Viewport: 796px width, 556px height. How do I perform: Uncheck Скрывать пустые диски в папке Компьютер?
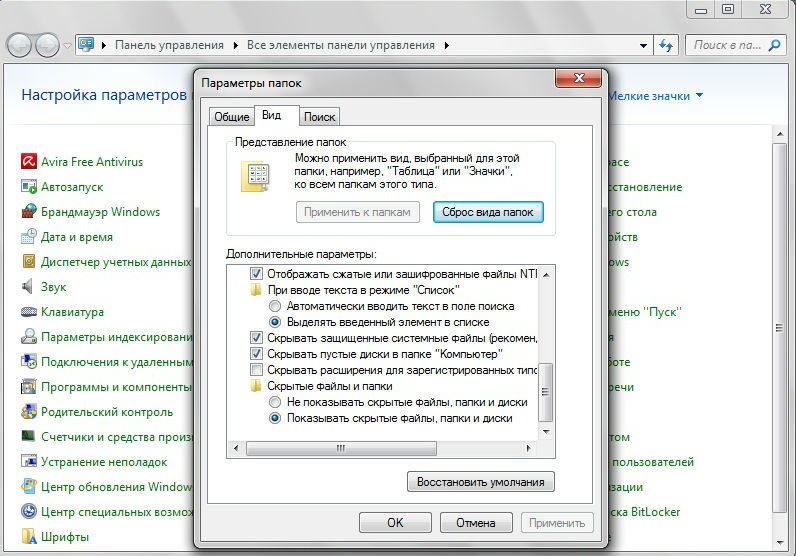pos(257,354)
